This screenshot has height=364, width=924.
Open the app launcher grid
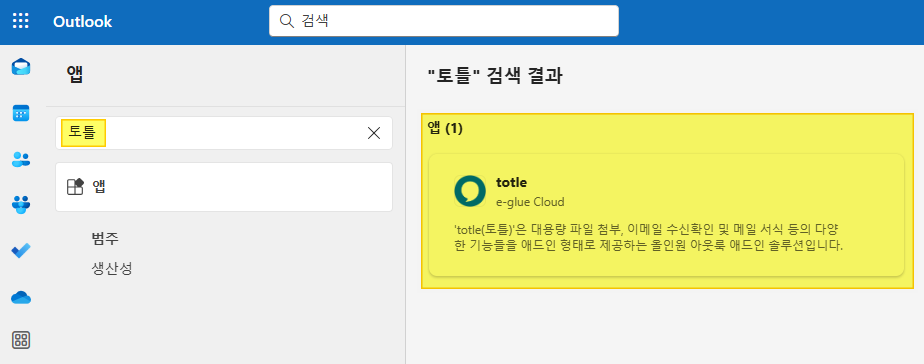pos(21,22)
